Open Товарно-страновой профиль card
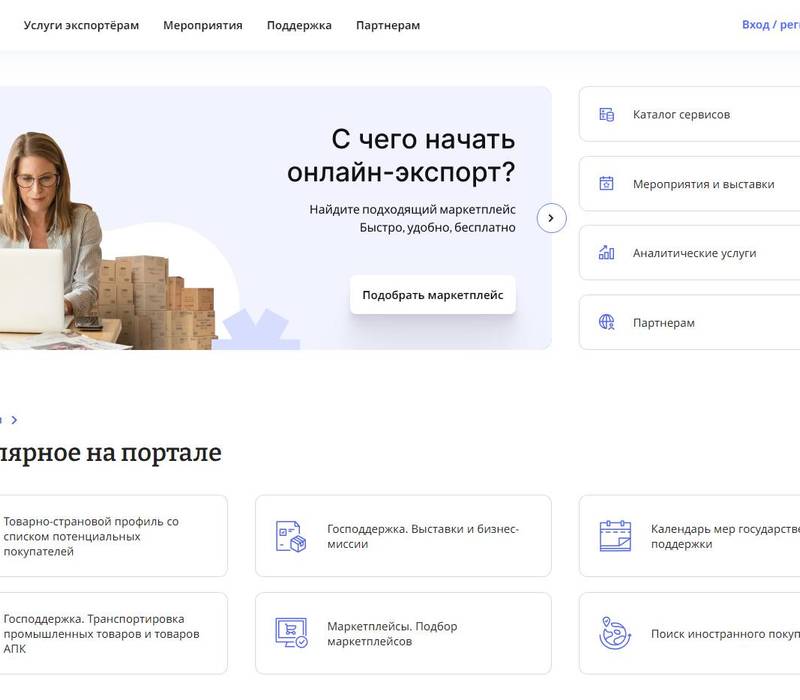 point(113,536)
